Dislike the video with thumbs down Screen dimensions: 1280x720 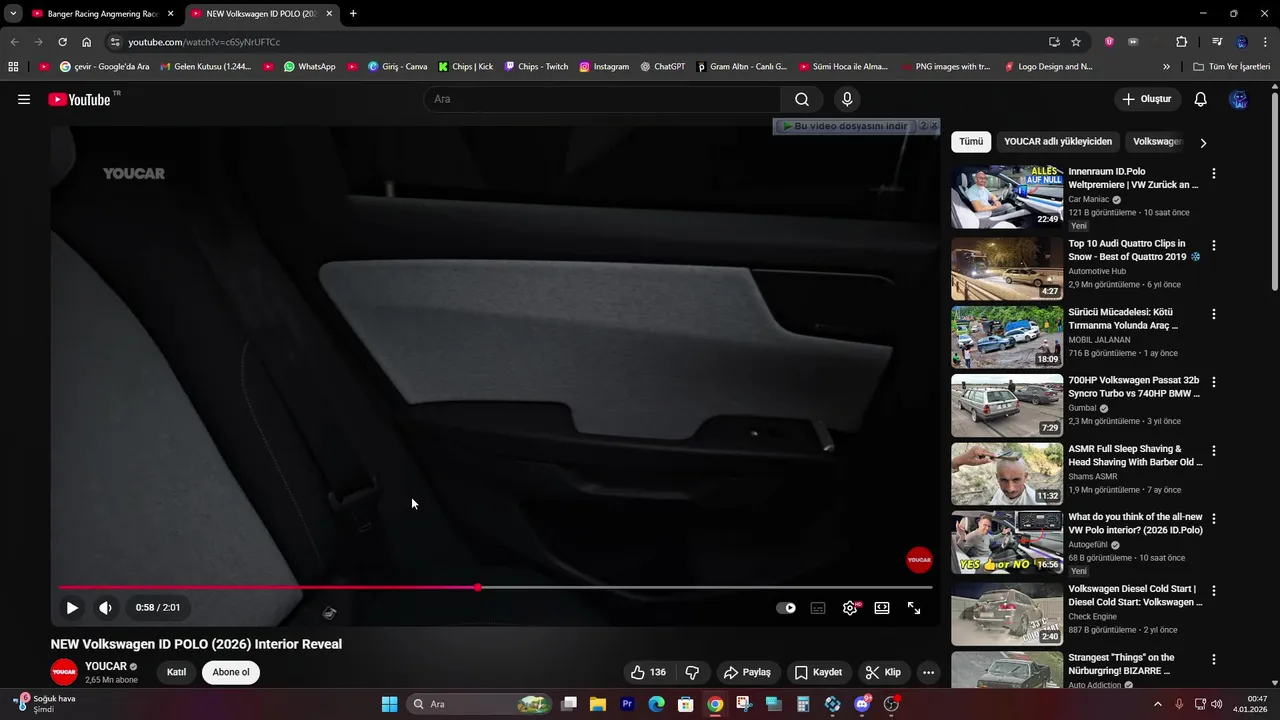[x=691, y=672]
